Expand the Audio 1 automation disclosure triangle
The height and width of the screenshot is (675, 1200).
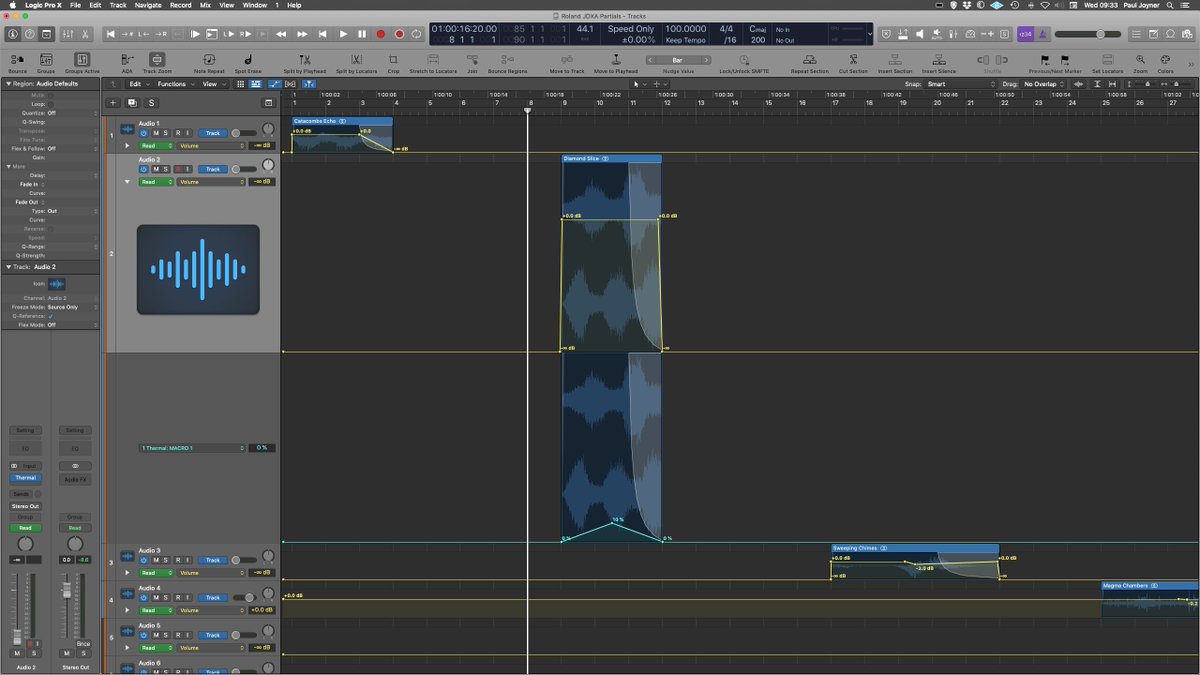(x=127, y=145)
